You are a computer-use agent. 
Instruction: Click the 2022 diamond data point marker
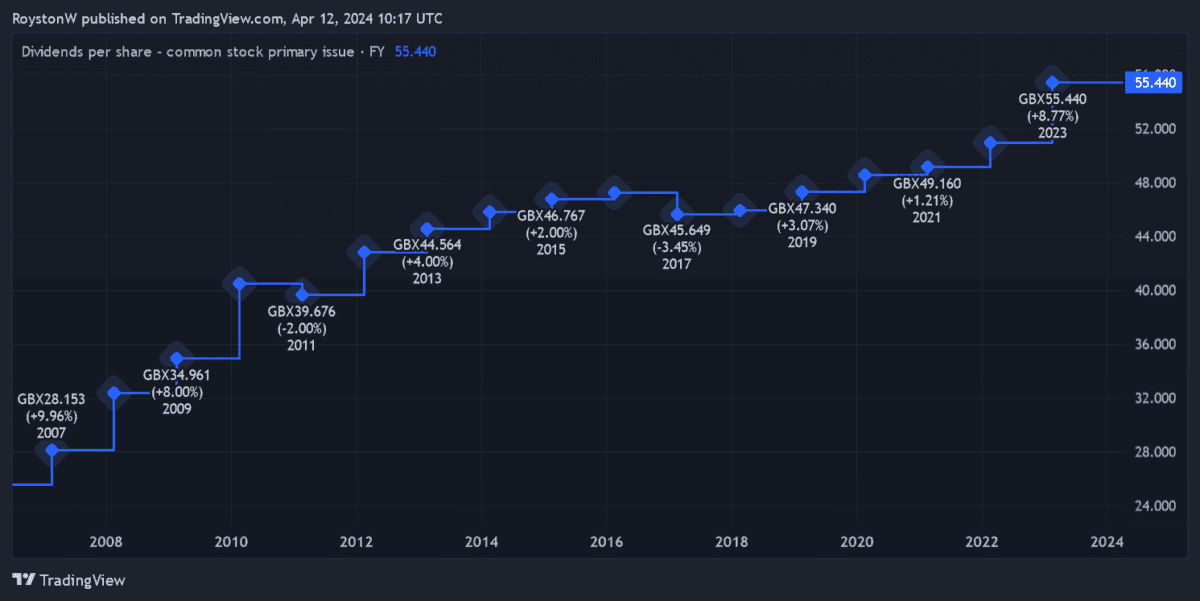tap(990, 143)
